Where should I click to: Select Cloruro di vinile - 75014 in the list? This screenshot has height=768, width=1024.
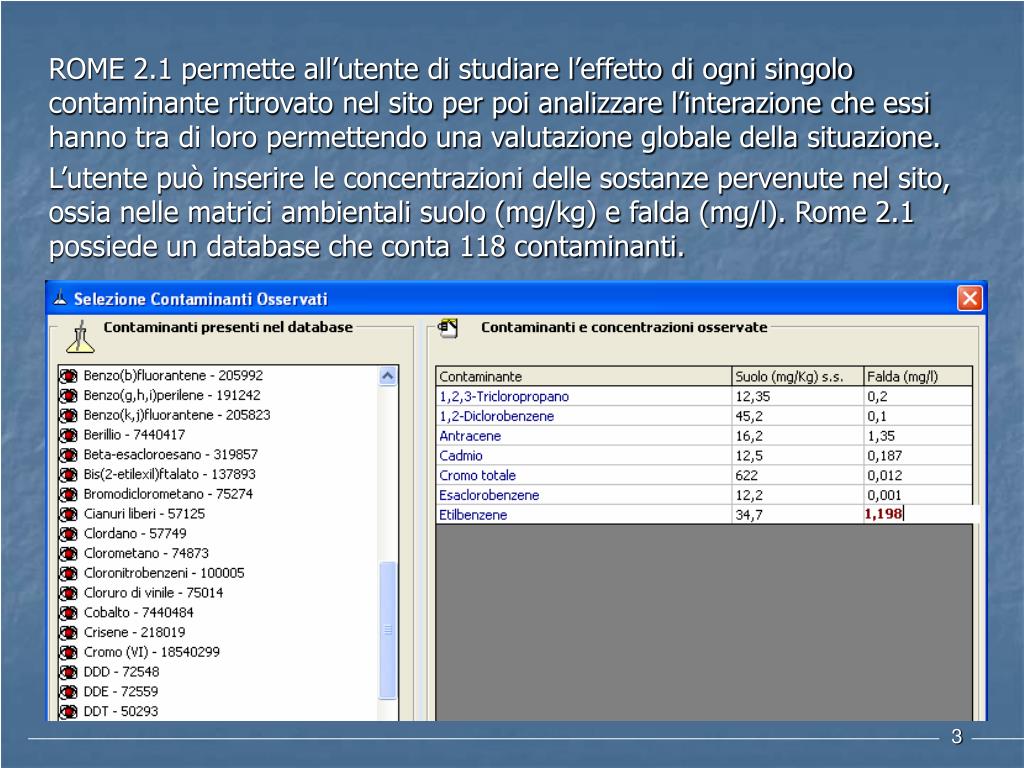click(x=153, y=593)
